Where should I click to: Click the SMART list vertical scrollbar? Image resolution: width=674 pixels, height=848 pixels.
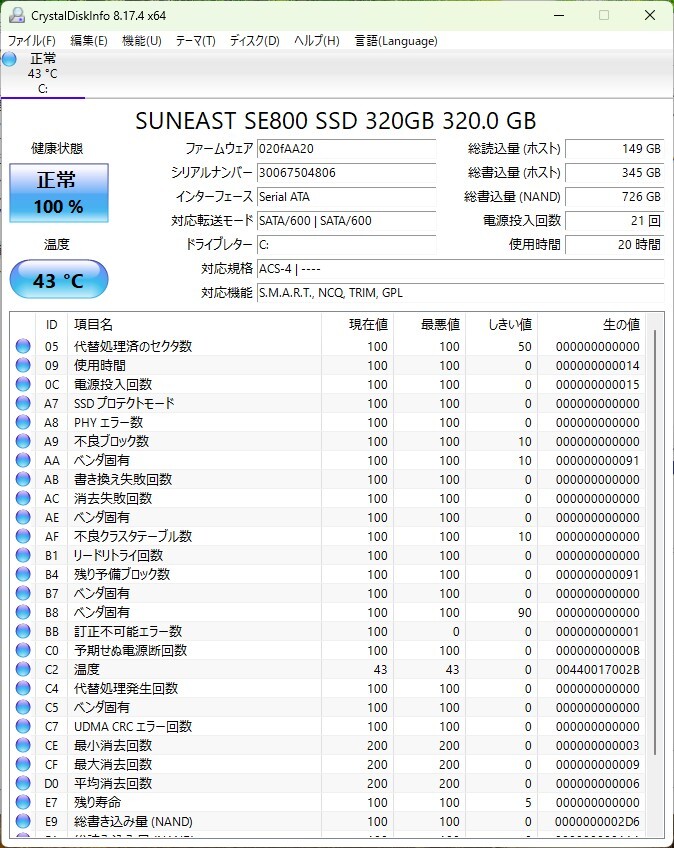click(x=656, y=541)
